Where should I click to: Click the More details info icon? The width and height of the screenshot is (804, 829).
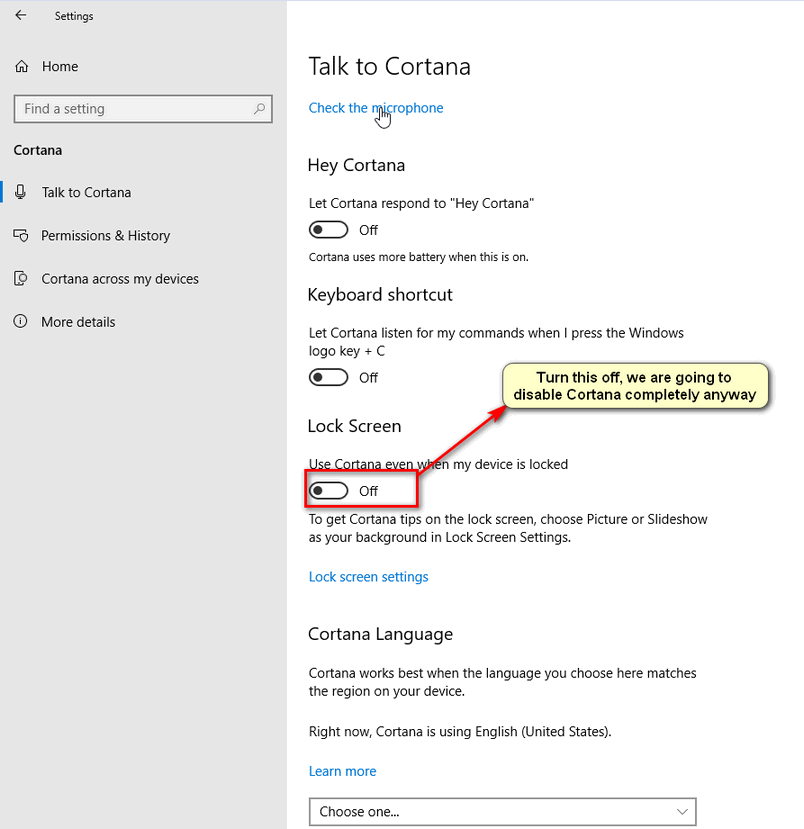point(21,321)
